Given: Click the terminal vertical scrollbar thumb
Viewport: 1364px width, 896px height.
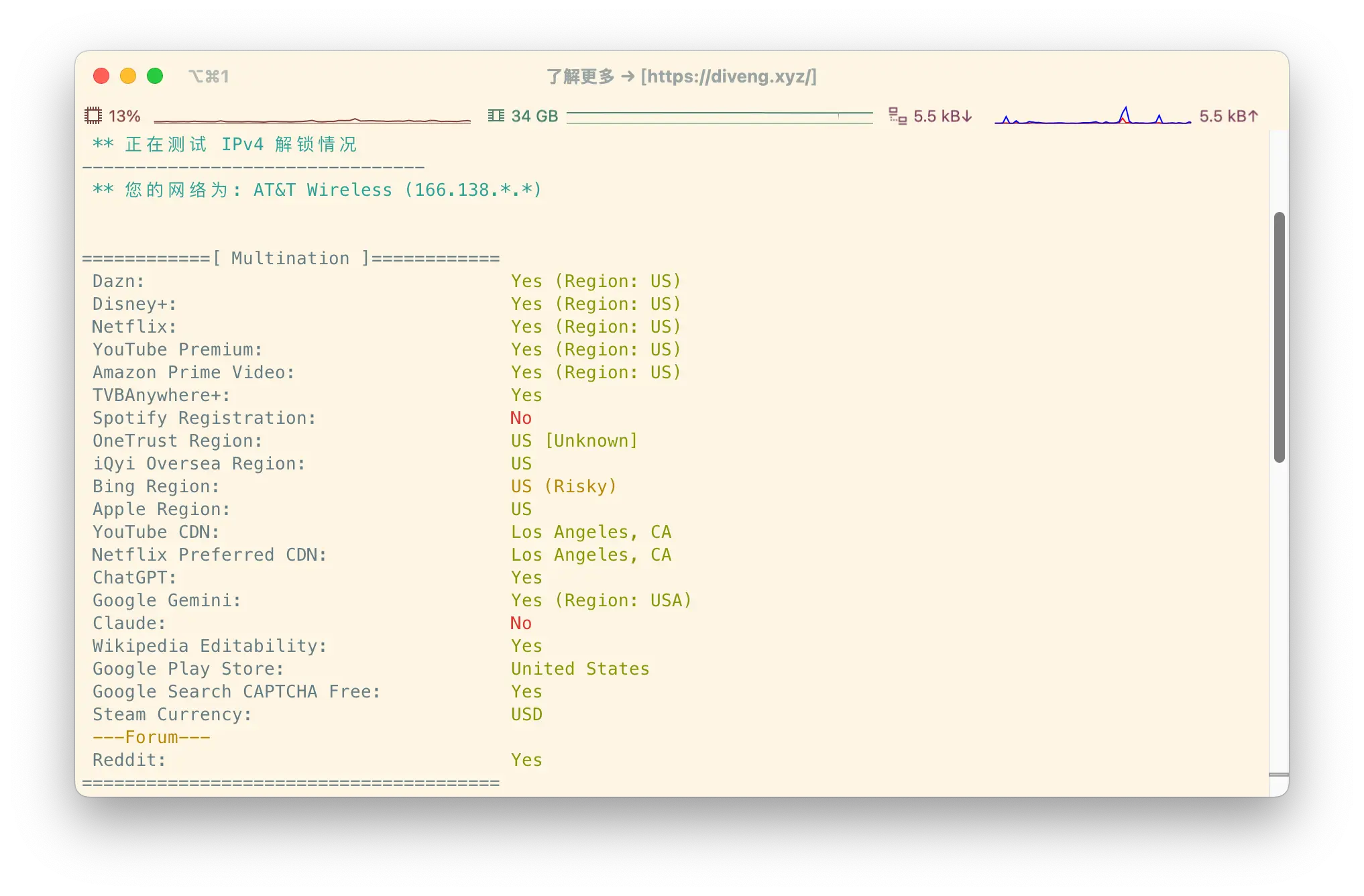Looking at the screenshot, I should coord(1280,337).
